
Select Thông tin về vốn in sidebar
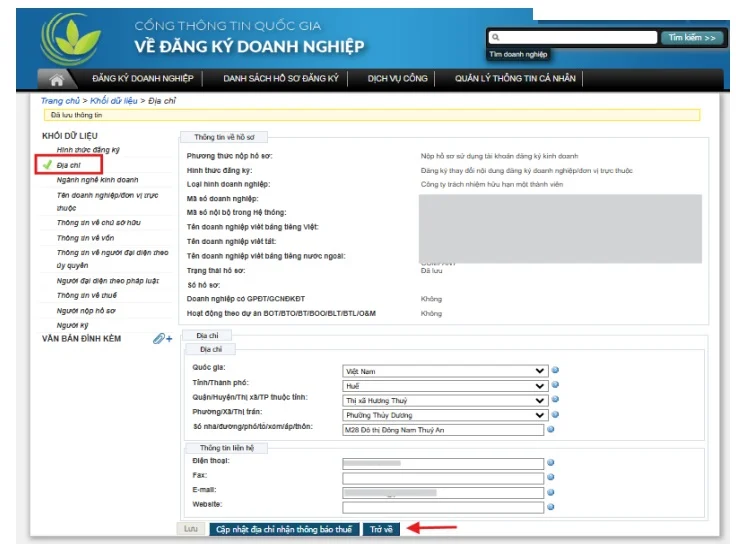[x=85, y=238]
